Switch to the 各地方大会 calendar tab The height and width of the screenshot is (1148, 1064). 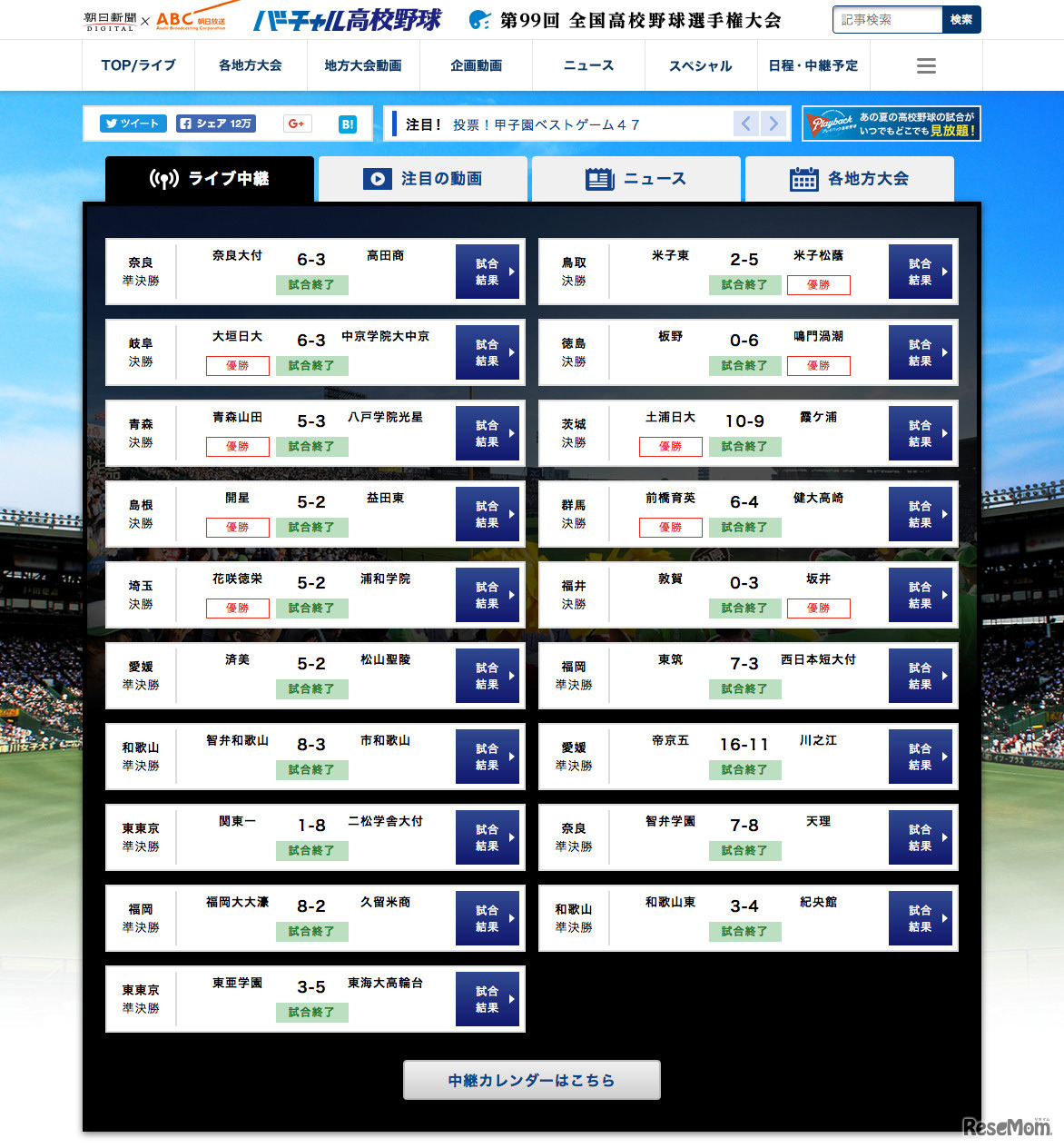850,179
